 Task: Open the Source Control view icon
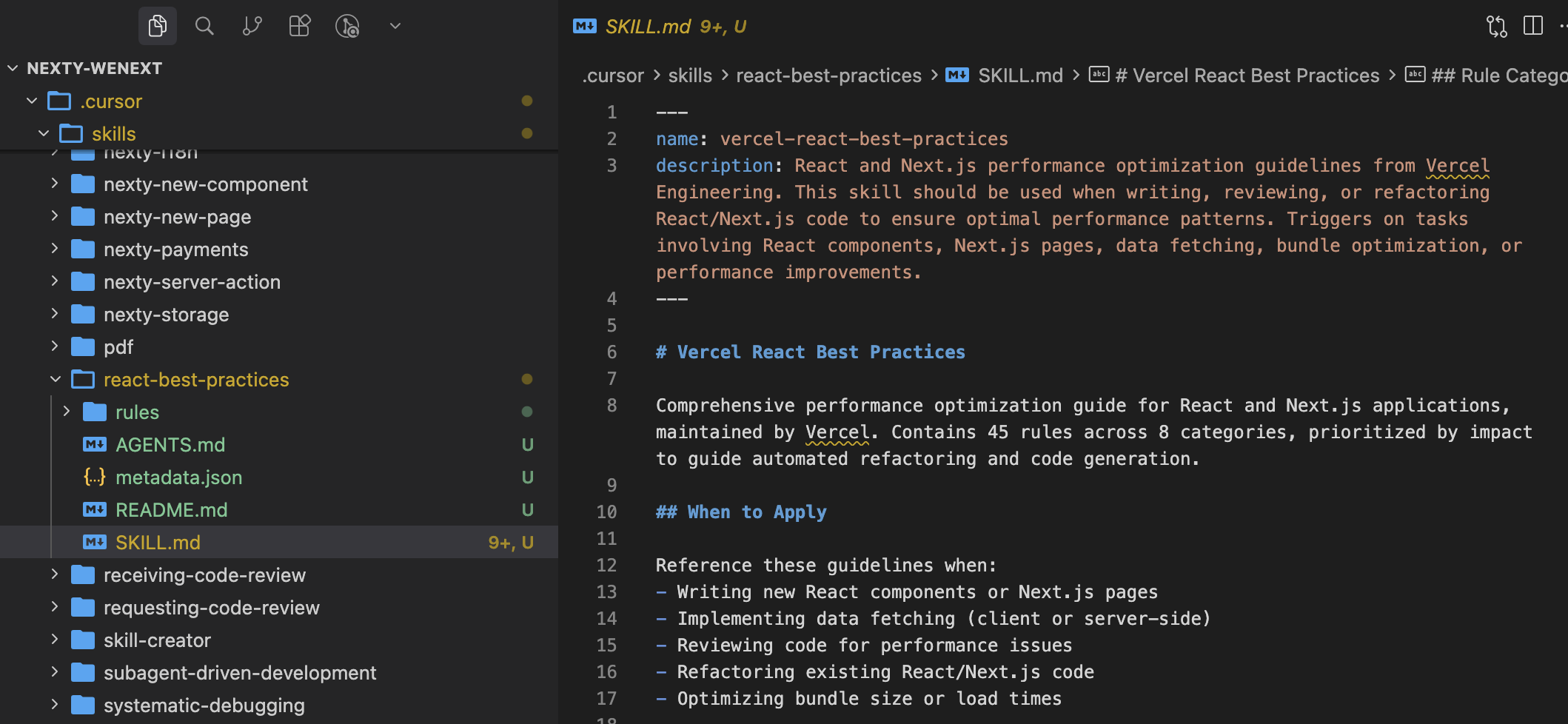[252, 27]
